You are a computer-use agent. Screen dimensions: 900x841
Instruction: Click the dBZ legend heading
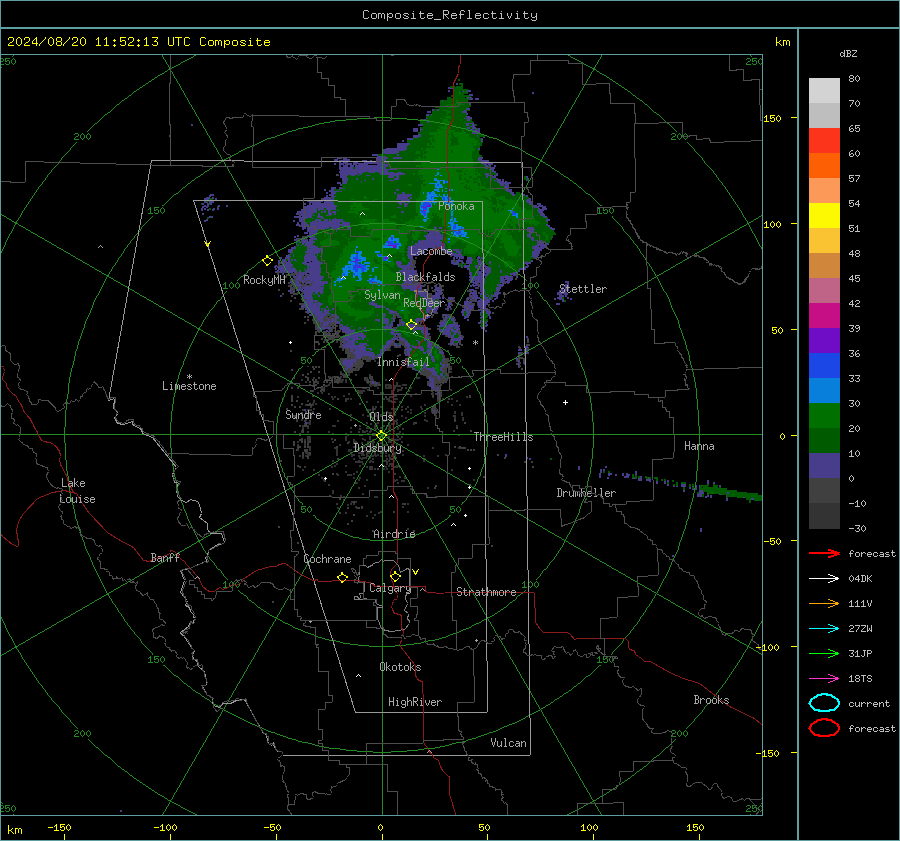[848, 54]
